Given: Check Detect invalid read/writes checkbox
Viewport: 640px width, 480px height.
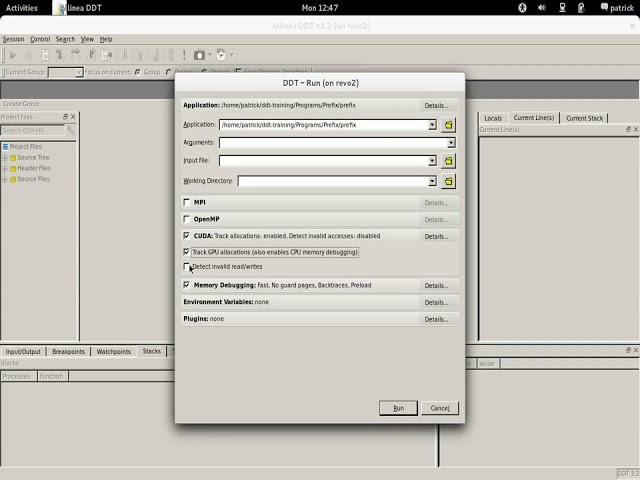Looking at the screenshot, I should click(x=187, y=267).
